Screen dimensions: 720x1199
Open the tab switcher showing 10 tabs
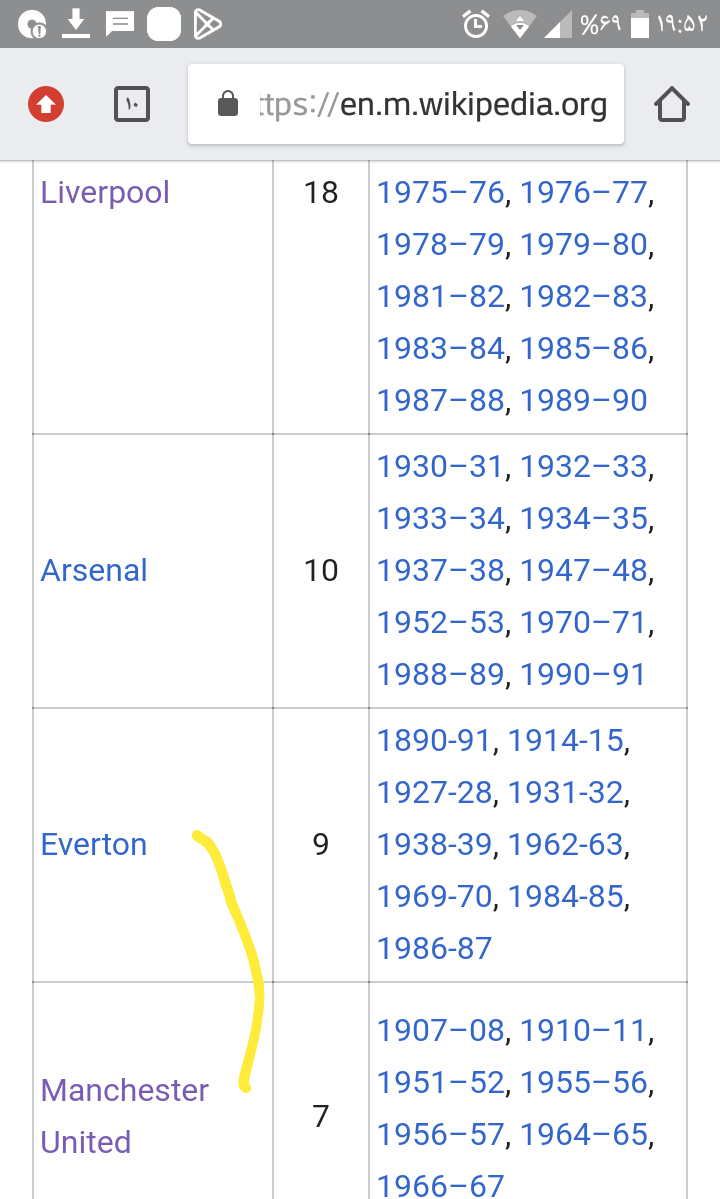point(131,104)
